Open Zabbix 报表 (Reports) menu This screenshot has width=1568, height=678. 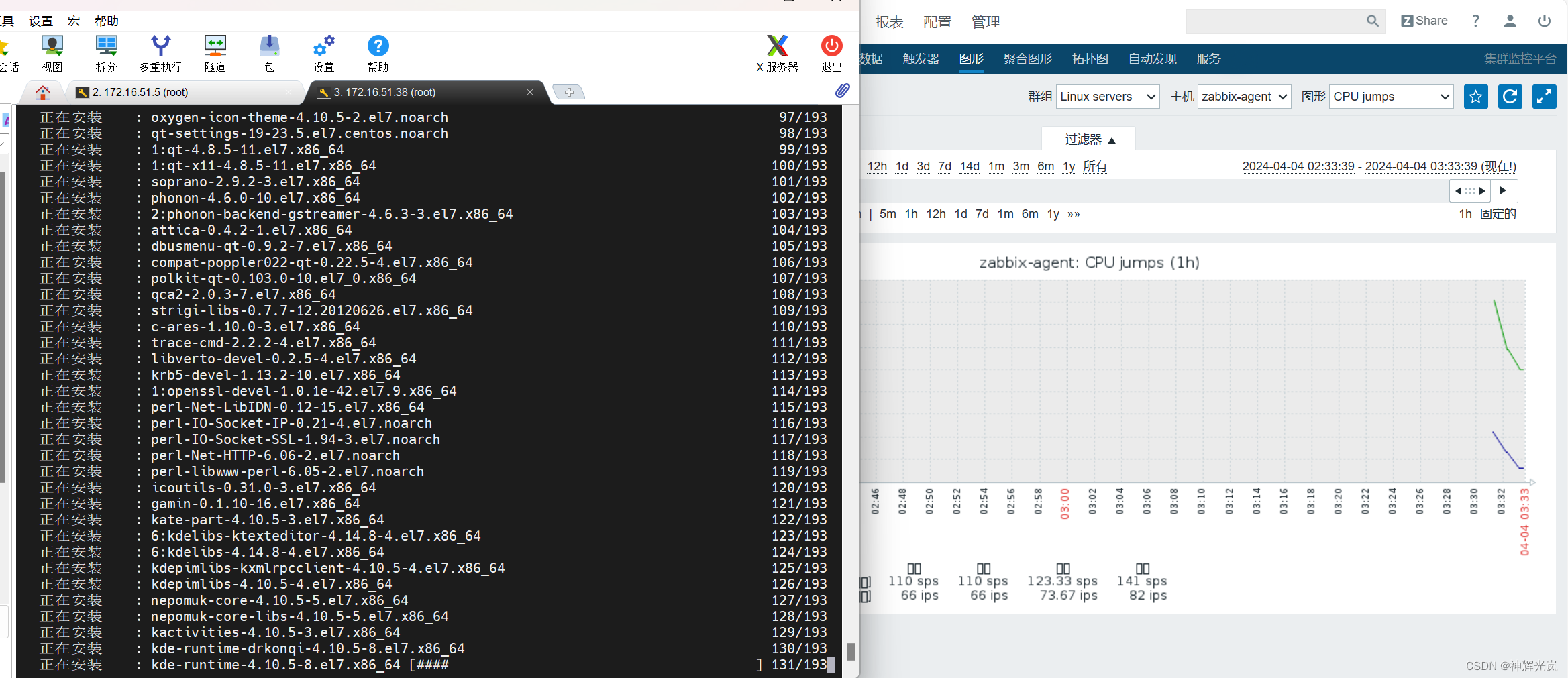tap(889, 22)
